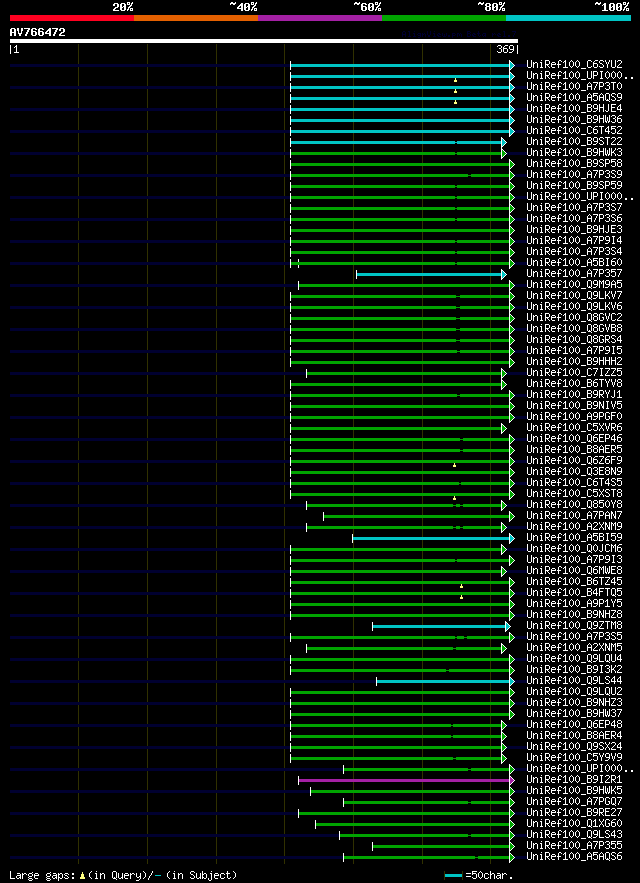Select the UniRef100_A7P3S6 label
Image resolution: width=640 pixels, height=883 pixels.
point(574,218)
